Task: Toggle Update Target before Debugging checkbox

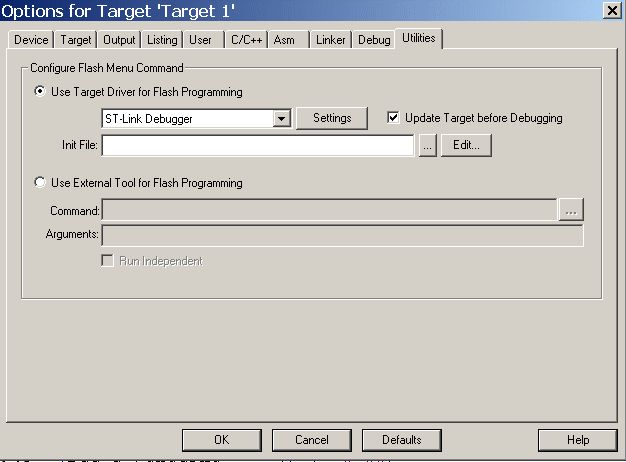Action: [x=393, y=118]
